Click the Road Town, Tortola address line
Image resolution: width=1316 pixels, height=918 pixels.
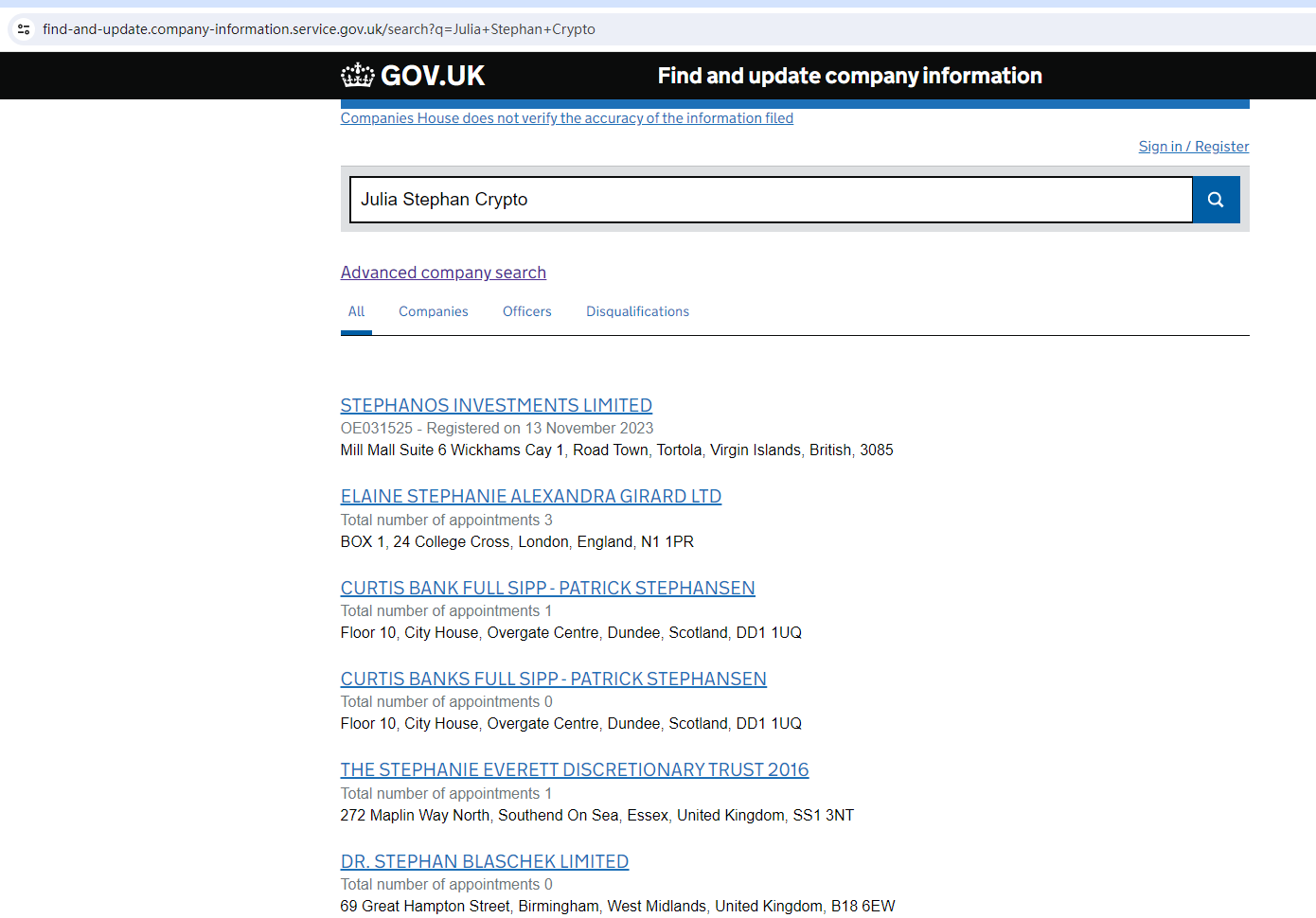click(617, 450)
